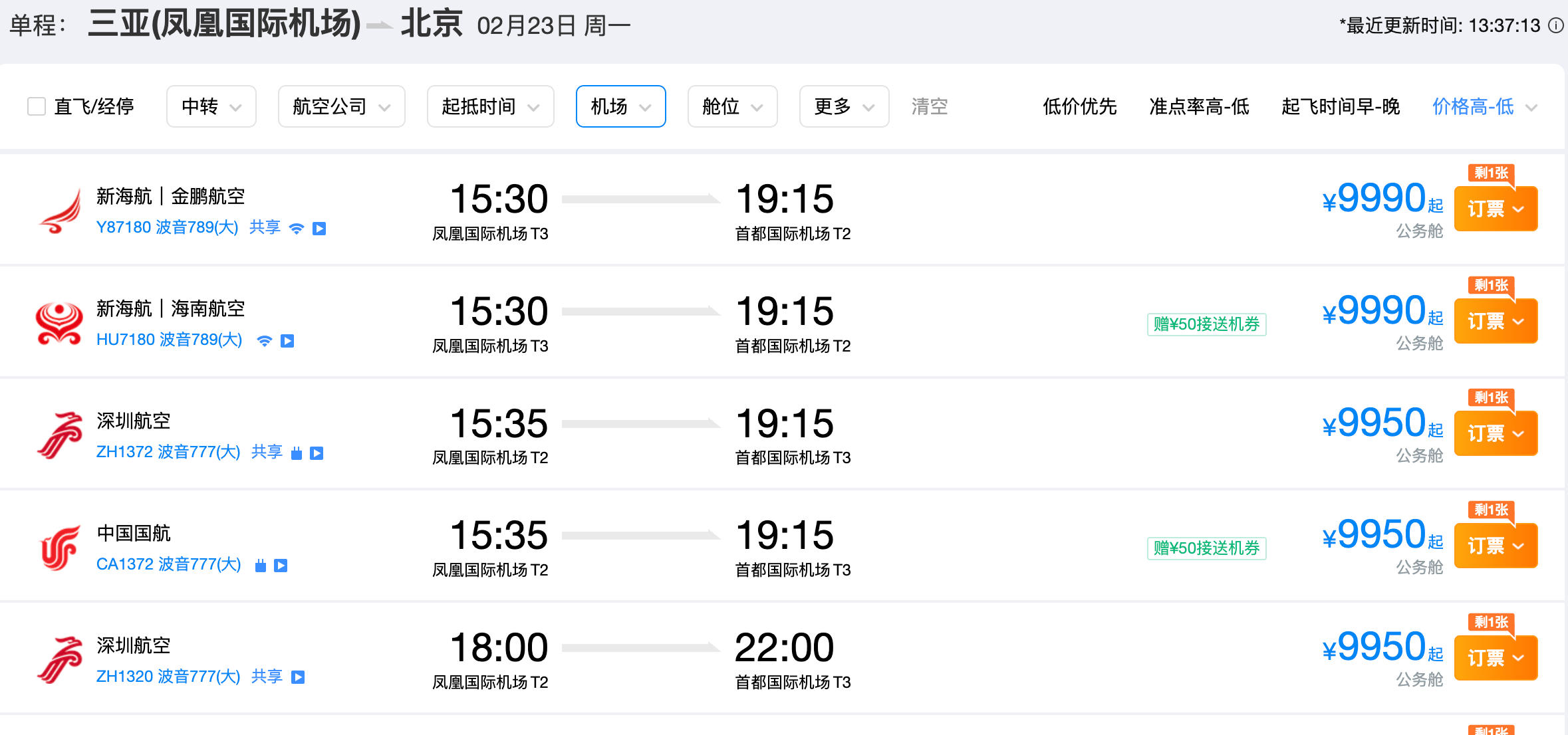Screen dimensions: 1568x735
Task: Open the 起抵时间 filter dropdown
Action: coord(490,106)
